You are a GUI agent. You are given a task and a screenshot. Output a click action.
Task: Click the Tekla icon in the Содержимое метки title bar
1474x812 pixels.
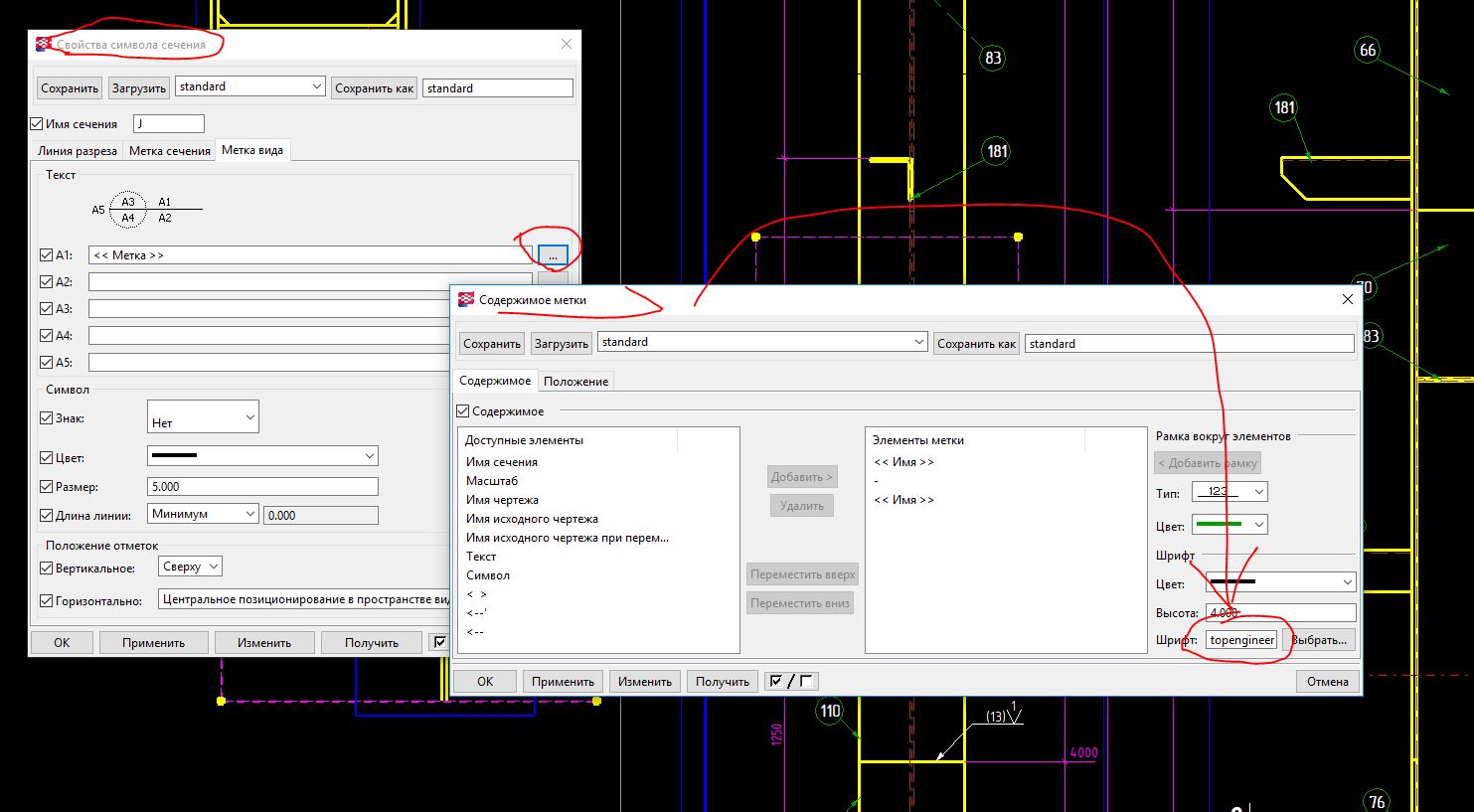point(465,299)
